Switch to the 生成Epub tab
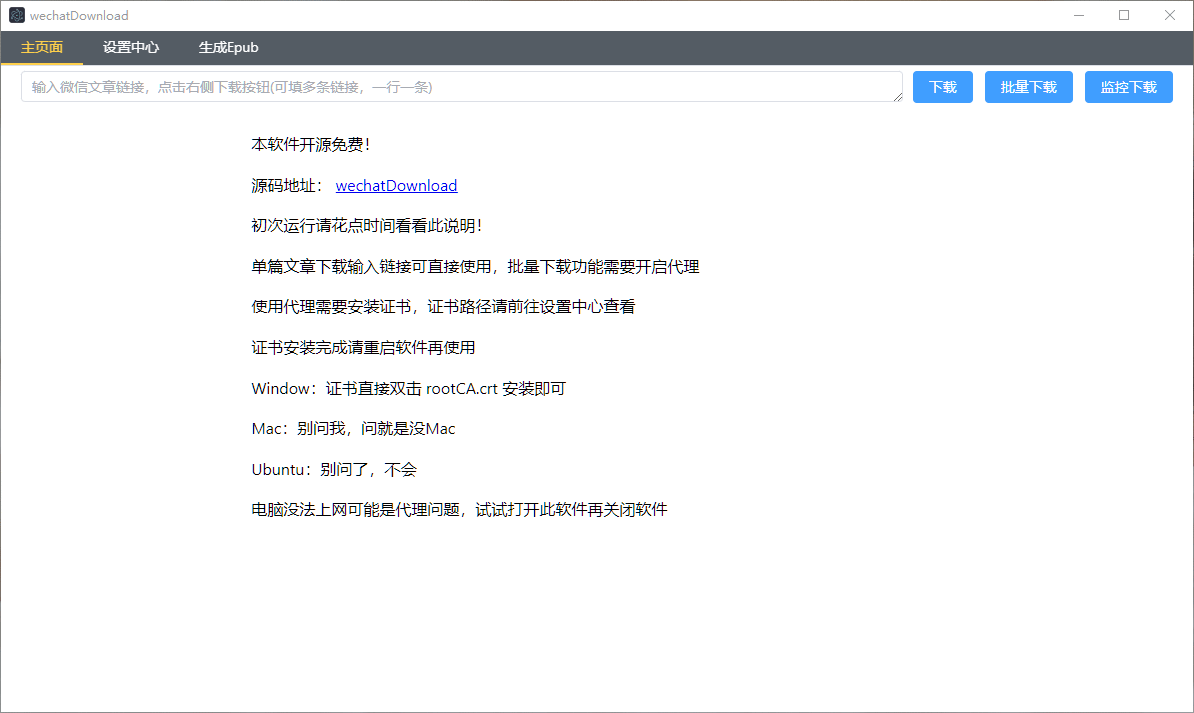The height and width of the screenshot is (713, 1194). [x=228, y=47]
